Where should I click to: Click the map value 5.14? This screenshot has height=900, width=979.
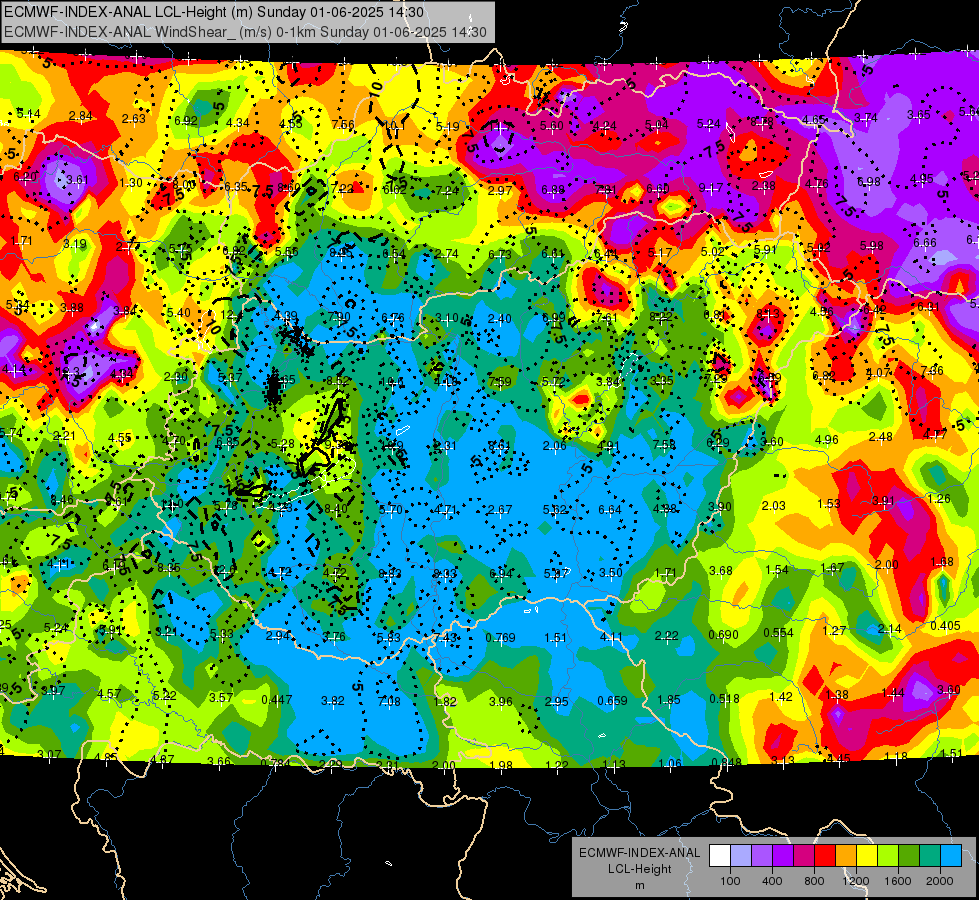28,114
